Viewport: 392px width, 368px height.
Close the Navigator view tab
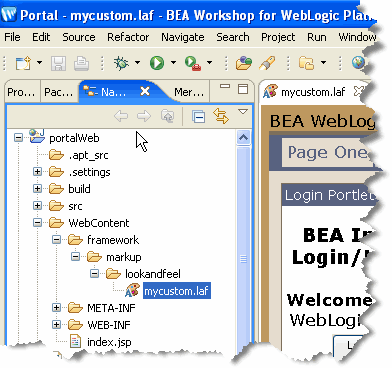tap(145, 91)
